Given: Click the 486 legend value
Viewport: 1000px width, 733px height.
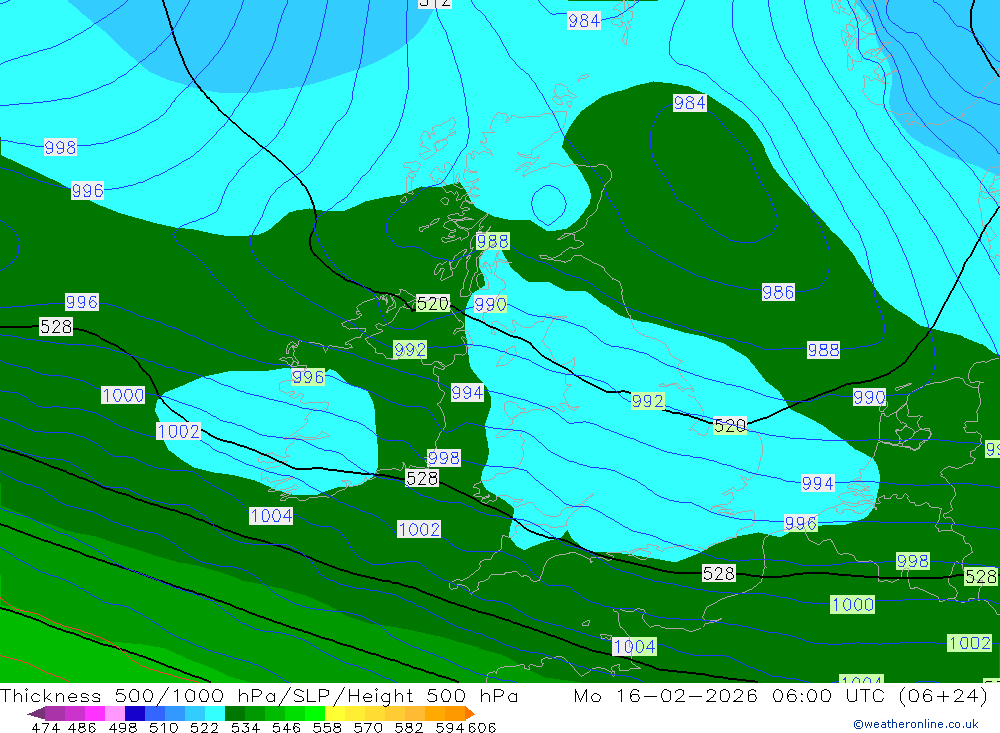Looking at the screenshot, I should point(82,728).
